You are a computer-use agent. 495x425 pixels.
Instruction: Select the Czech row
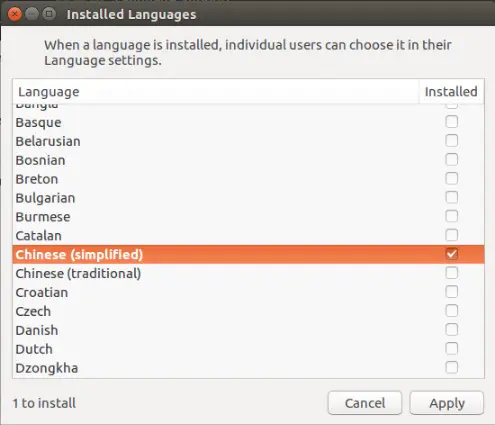[248, 311]
